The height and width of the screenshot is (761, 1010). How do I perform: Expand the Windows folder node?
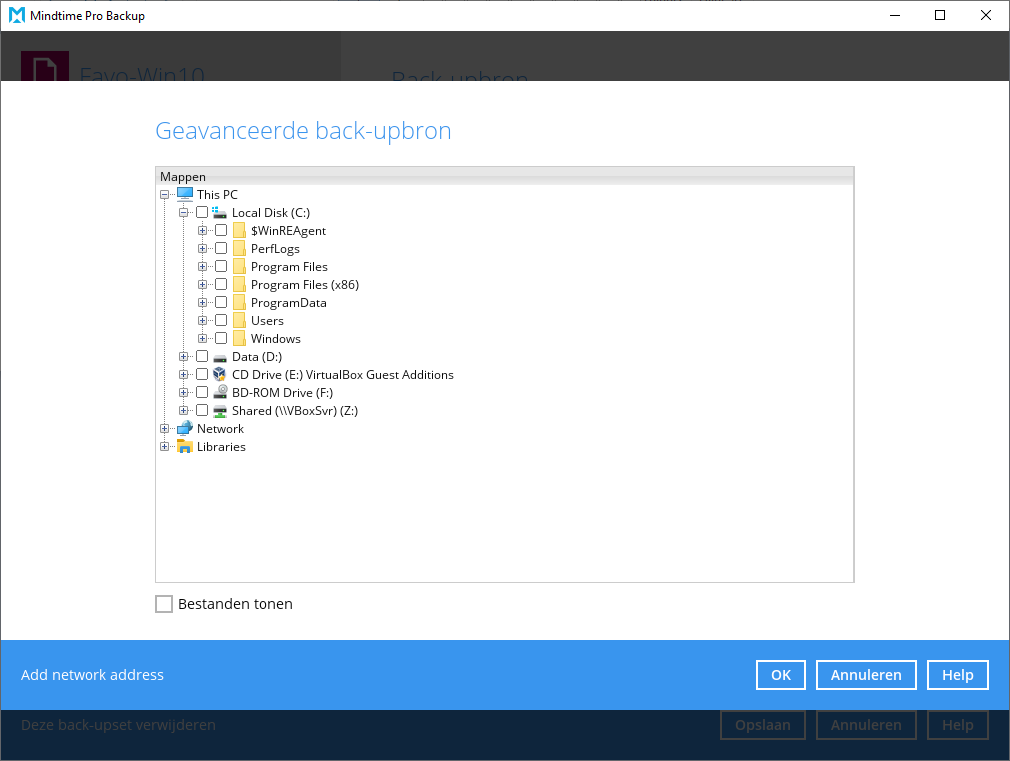point(202,339)
